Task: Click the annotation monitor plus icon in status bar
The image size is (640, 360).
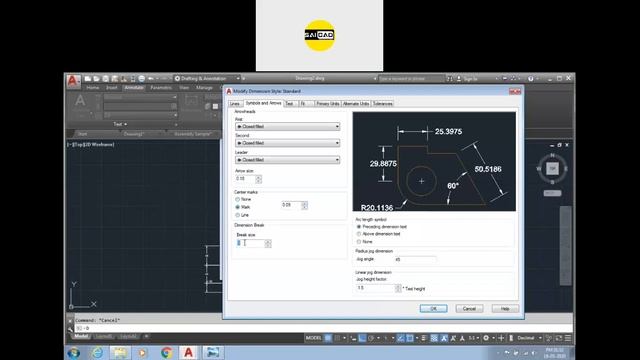Action: coord(501,338)
